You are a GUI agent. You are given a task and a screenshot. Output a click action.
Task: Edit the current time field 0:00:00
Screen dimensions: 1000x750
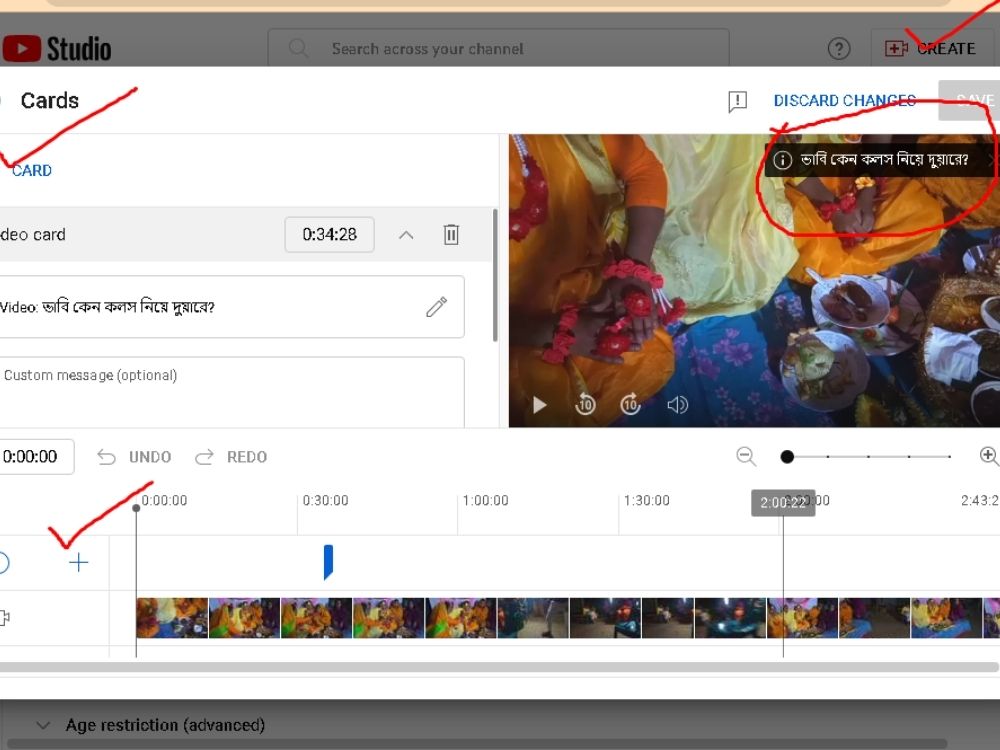(x=36, y=457)
